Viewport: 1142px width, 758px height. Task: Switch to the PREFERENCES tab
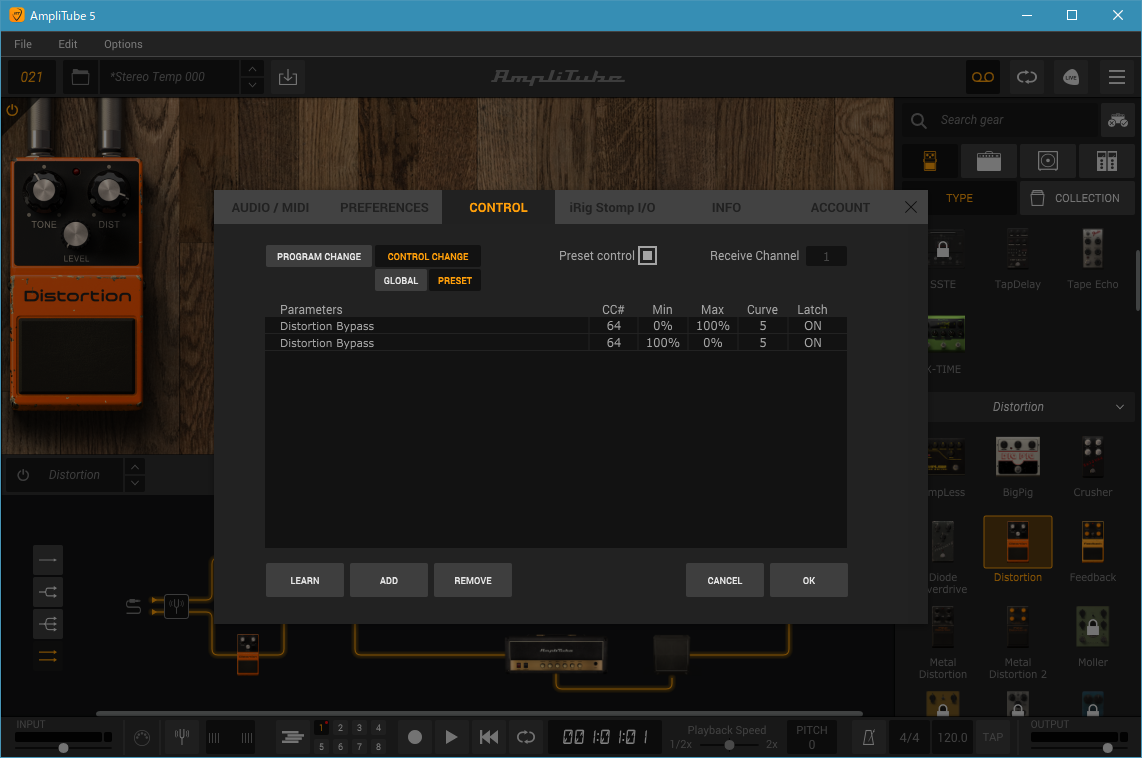384,208
